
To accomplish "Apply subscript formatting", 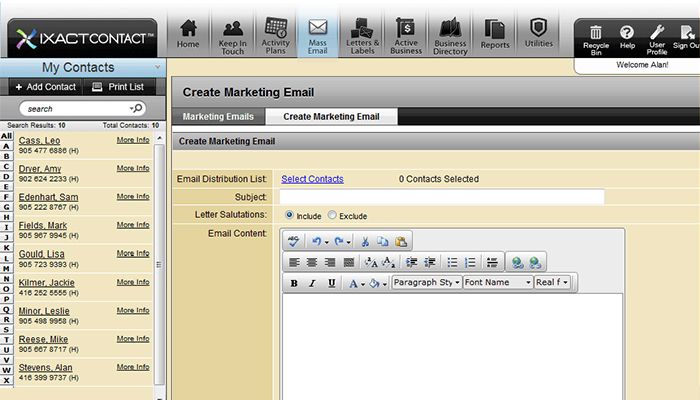I will pyautogui.click(x=388, y=262).
